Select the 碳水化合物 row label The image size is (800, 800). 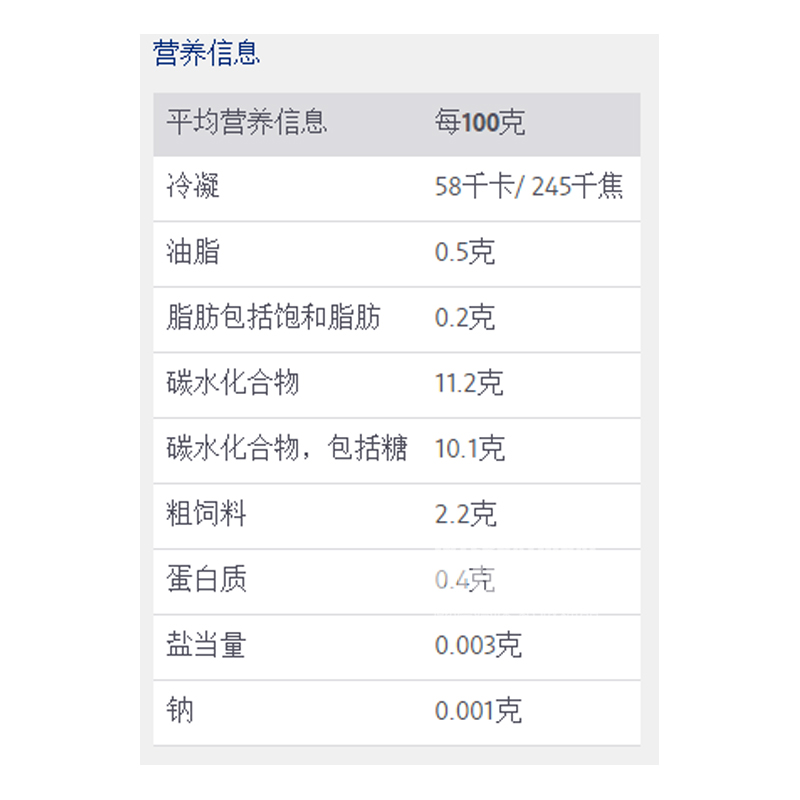pos(233,384)
